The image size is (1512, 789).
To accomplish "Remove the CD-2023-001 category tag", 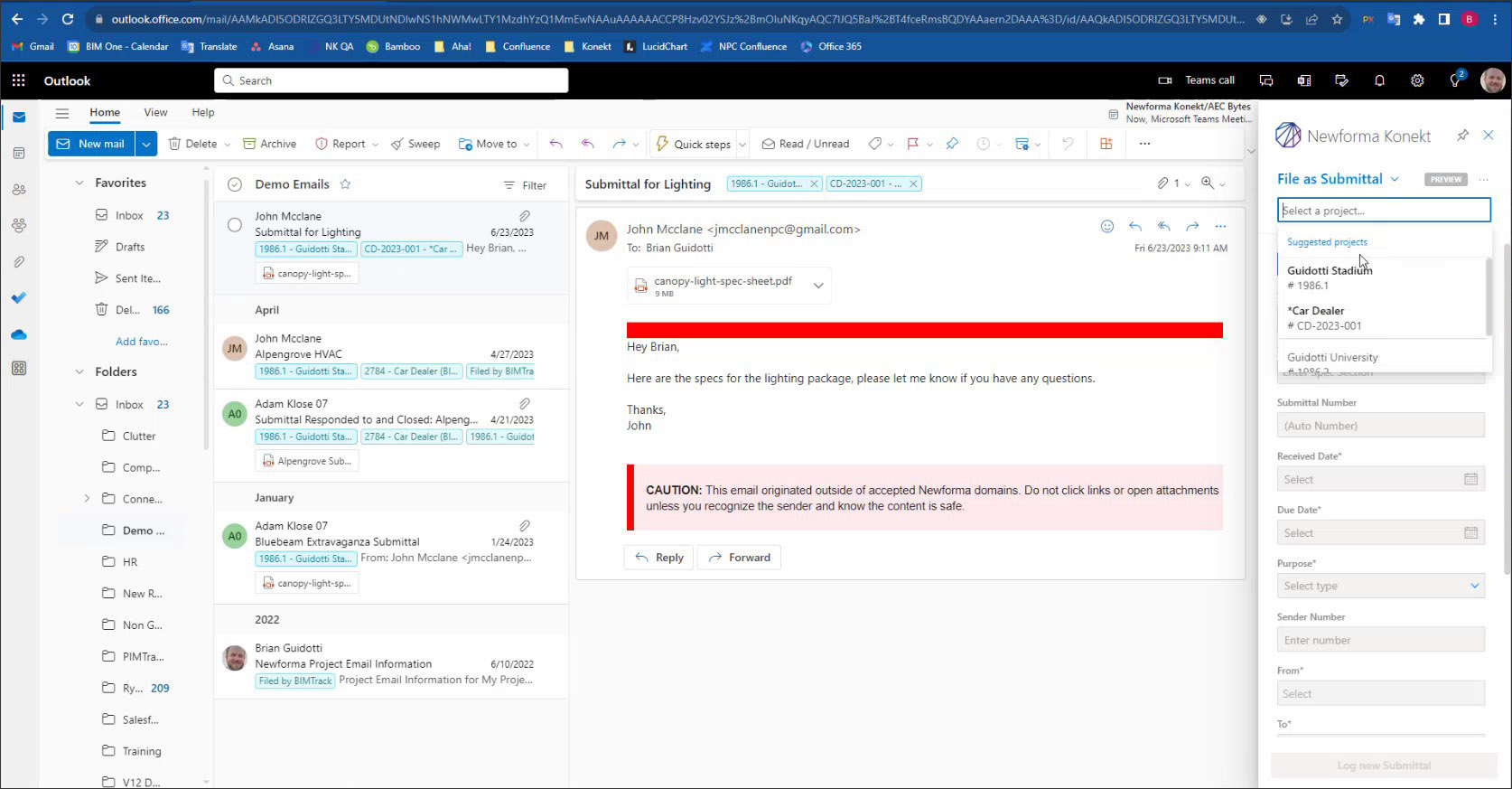I will [913, 183].
